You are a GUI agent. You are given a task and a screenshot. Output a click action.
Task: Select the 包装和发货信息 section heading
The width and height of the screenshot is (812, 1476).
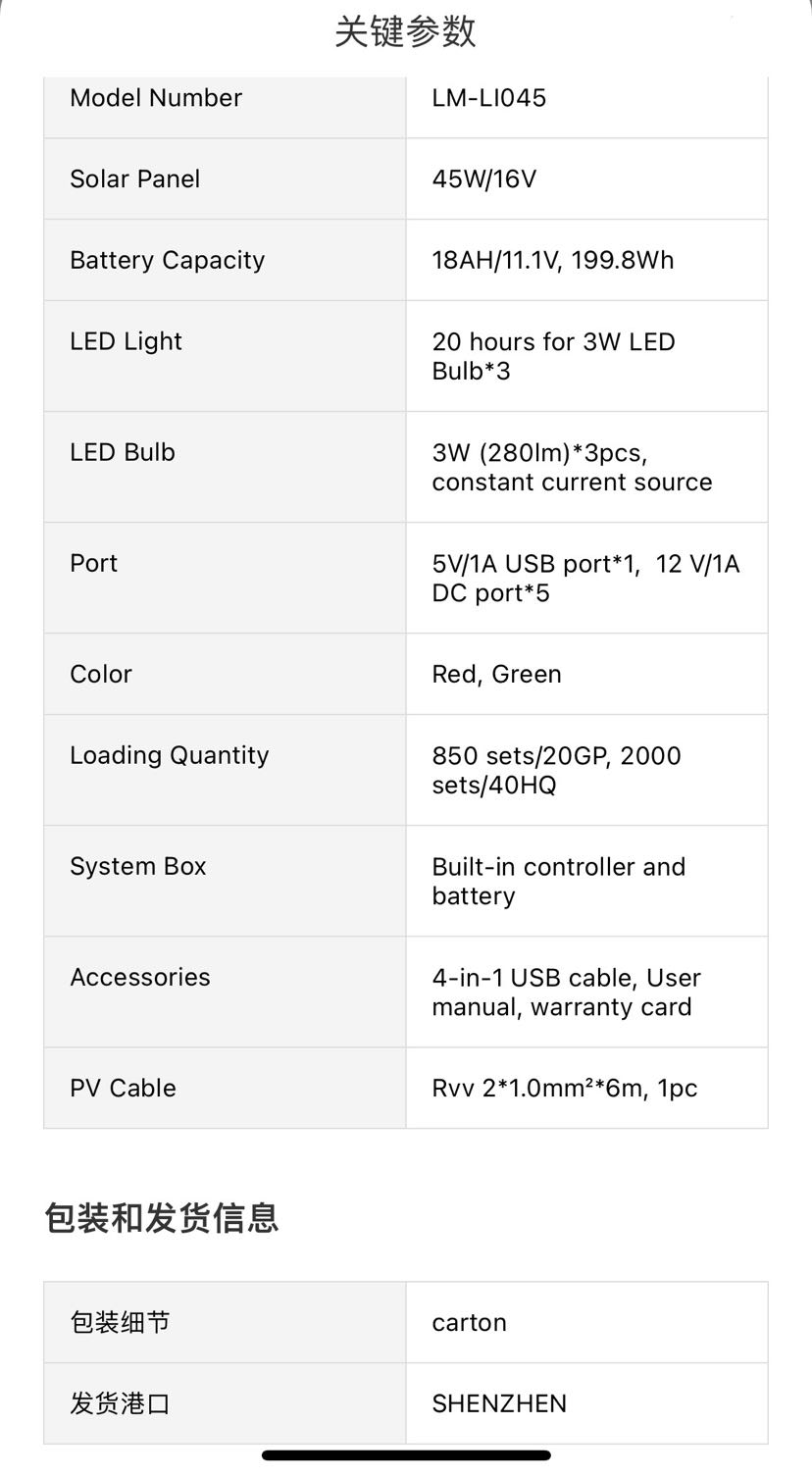(x=162, y=1218)
